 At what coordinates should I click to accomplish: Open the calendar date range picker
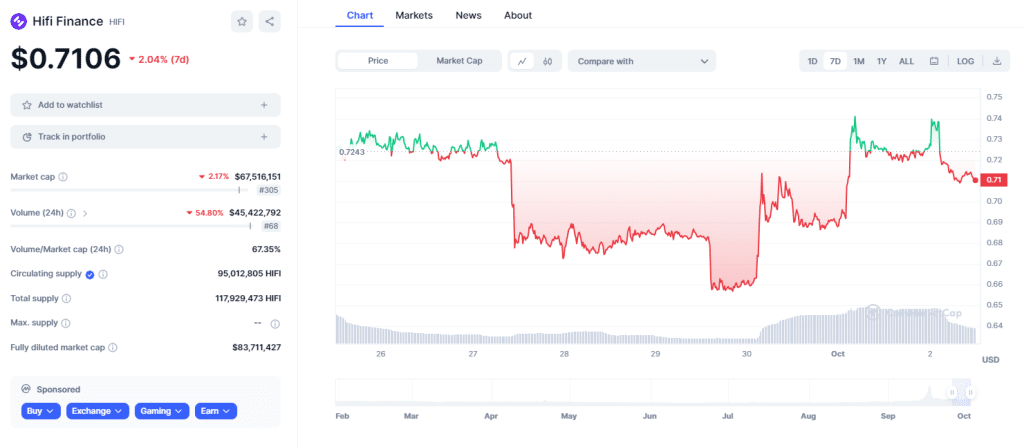934,61
